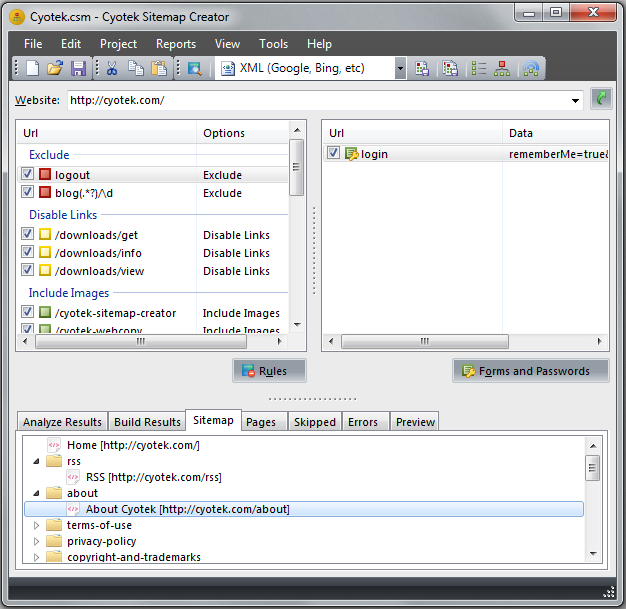Image resolution: width=626 pixels, height=609 pixels.
Task: Click the rules list vertical scrollbar thumb
Action: coord(296,167)
